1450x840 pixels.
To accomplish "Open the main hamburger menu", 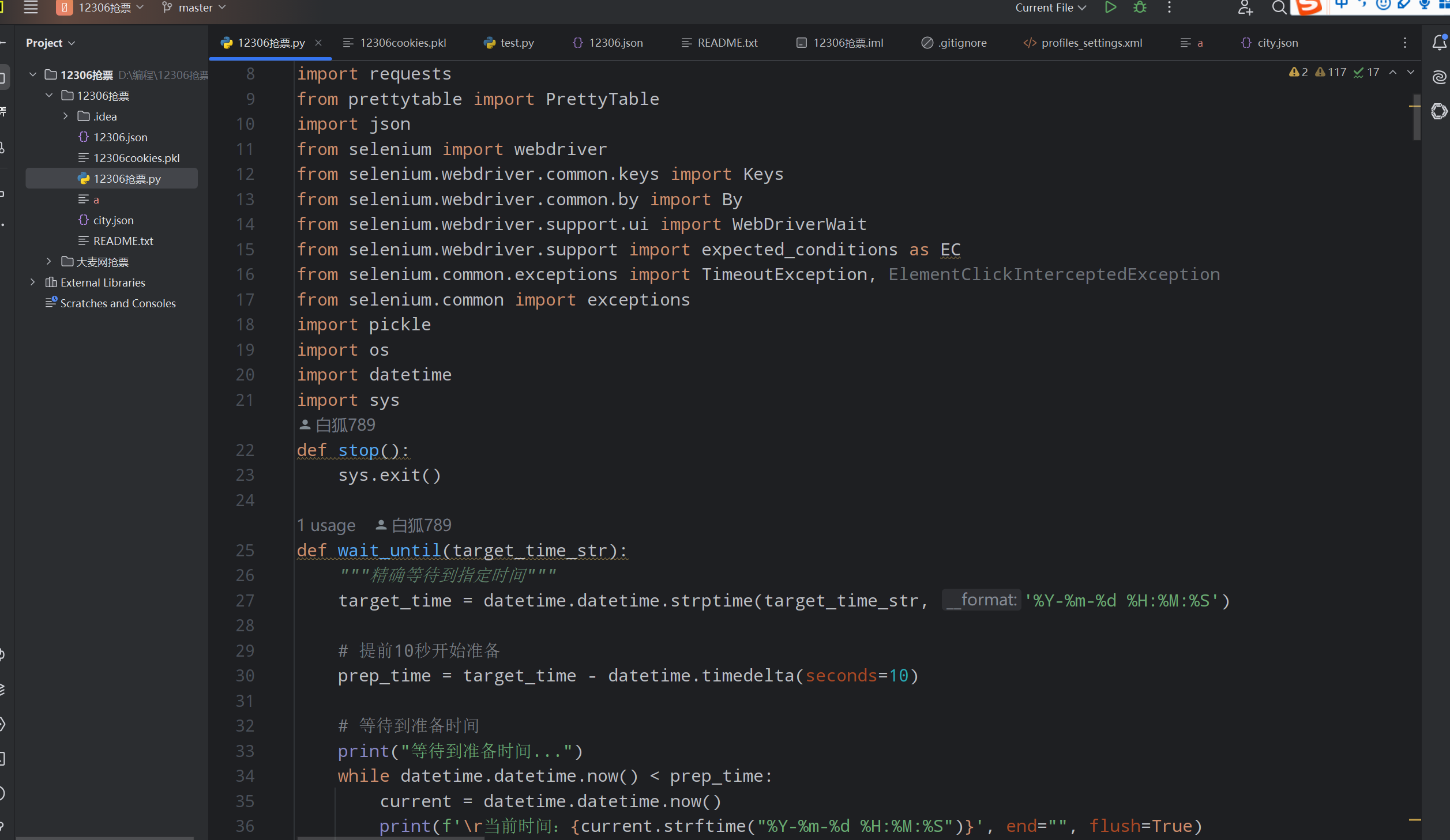I will [x=31, y=7].
